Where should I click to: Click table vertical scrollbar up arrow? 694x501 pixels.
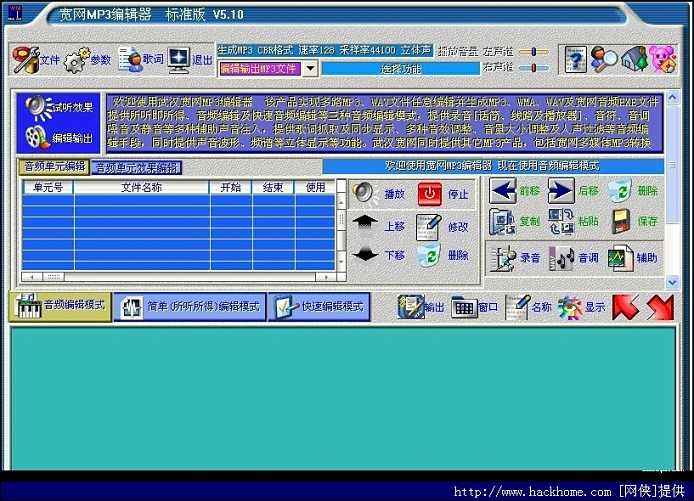coord(341,201)
